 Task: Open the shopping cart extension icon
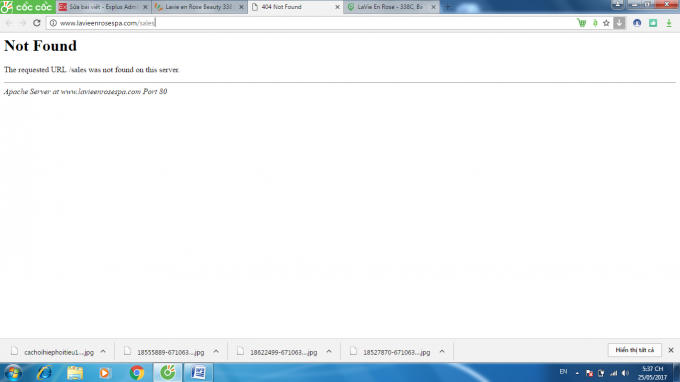click(582, 23)
